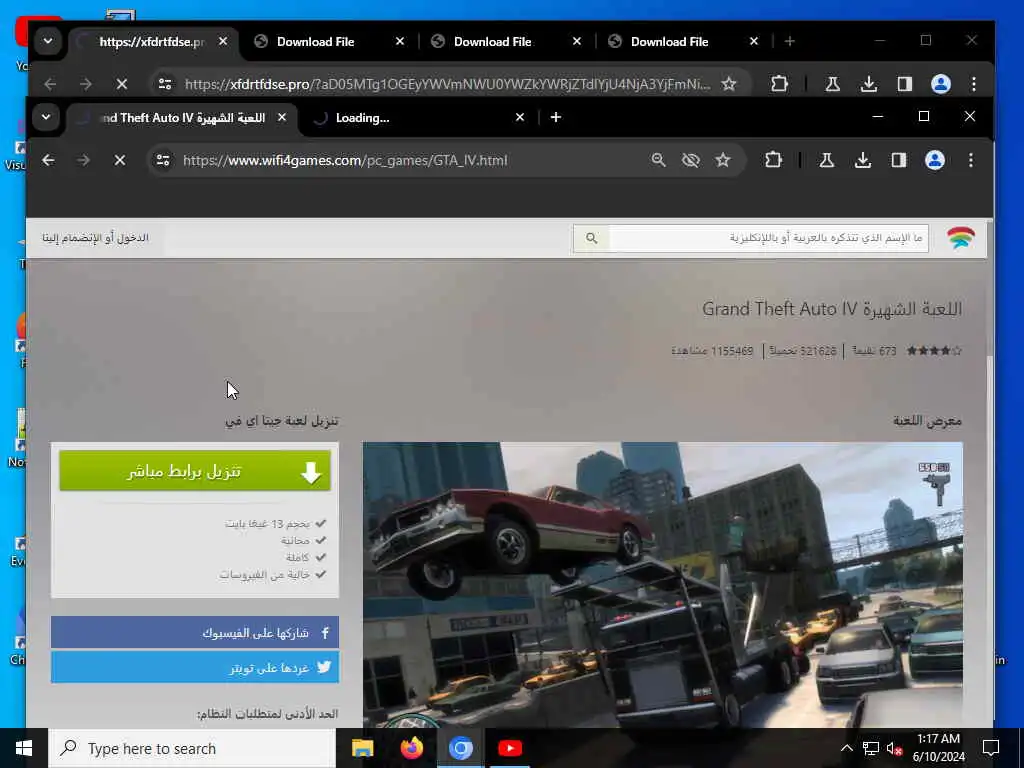Viewport: 1024px width, 768px height.
Task: Open tab search dropdown in background window
Action: tap(48, 41)
